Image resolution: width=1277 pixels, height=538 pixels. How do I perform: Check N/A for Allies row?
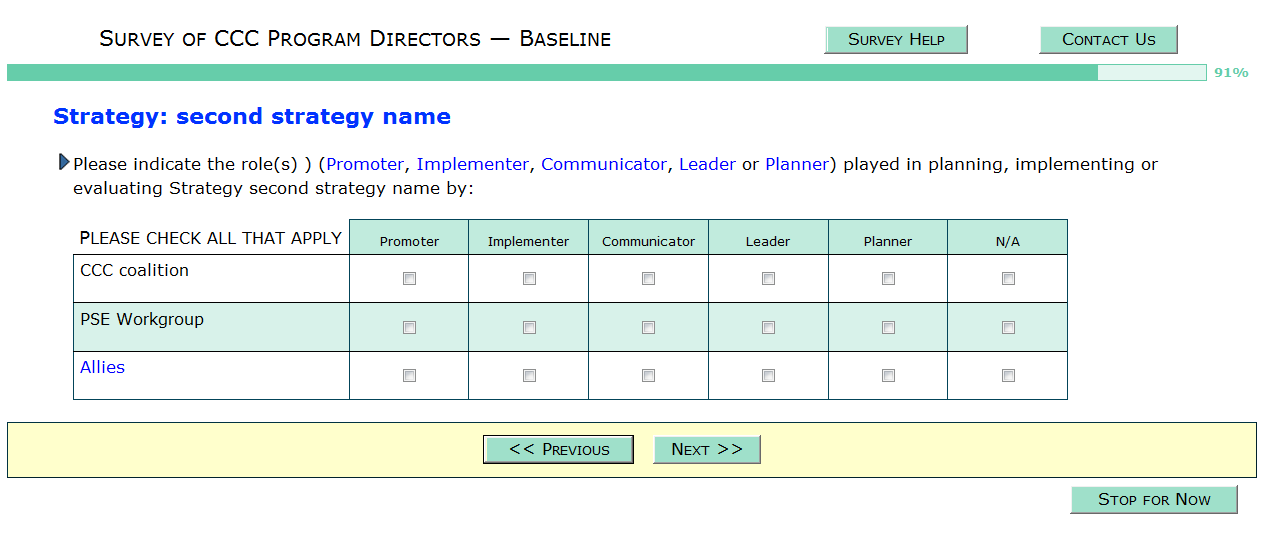(1008, 376)
